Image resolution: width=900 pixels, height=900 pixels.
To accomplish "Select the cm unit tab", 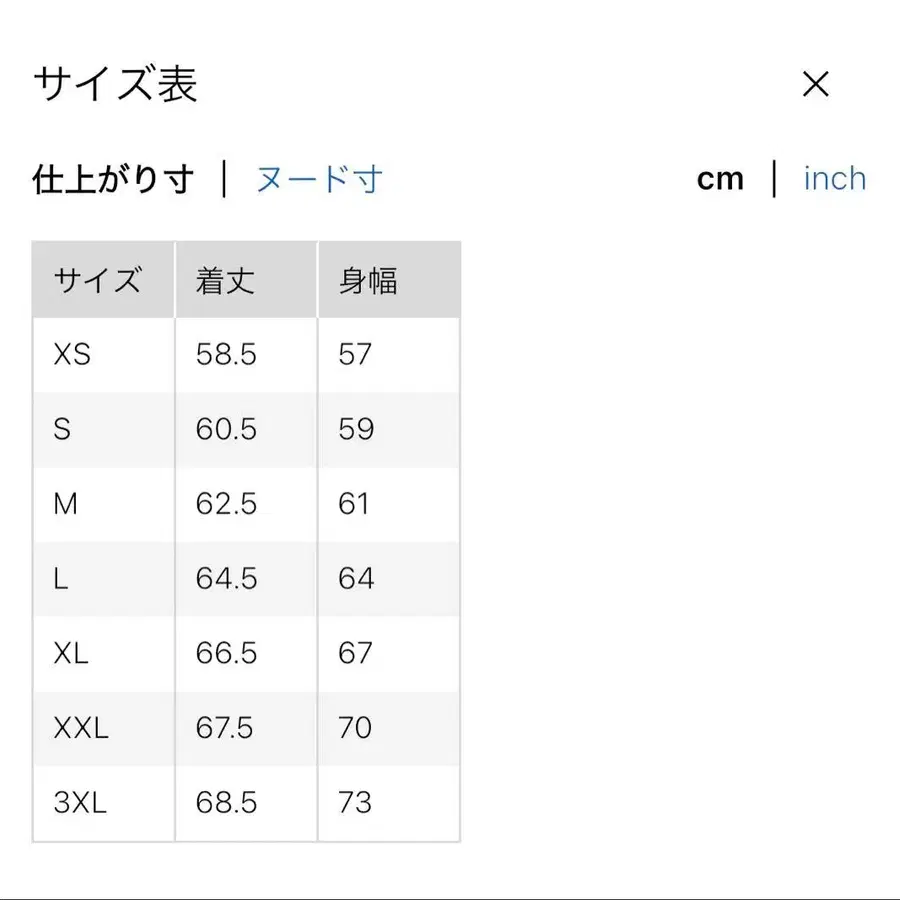I will 721,177.
